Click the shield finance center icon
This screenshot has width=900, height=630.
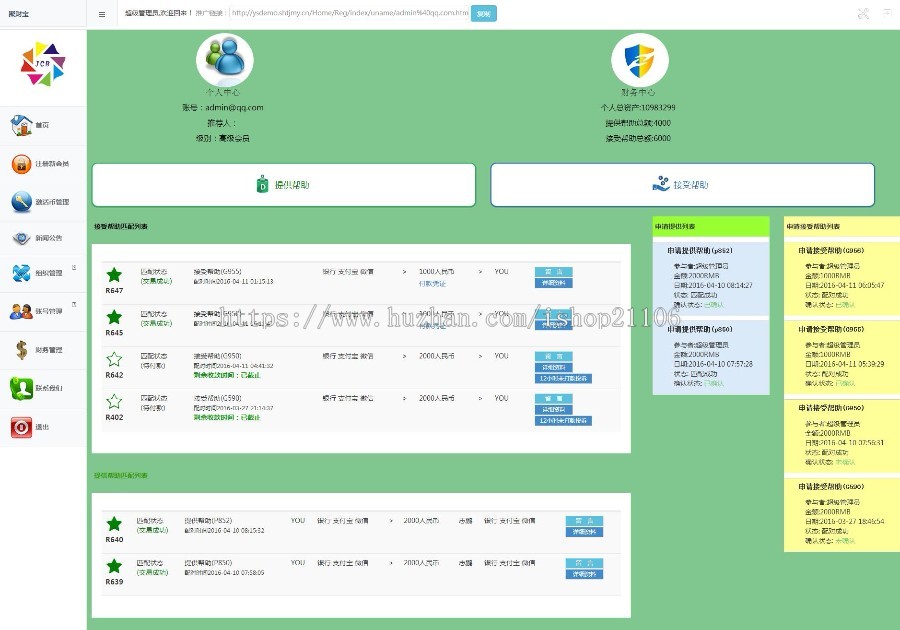(x=639, y=60)
